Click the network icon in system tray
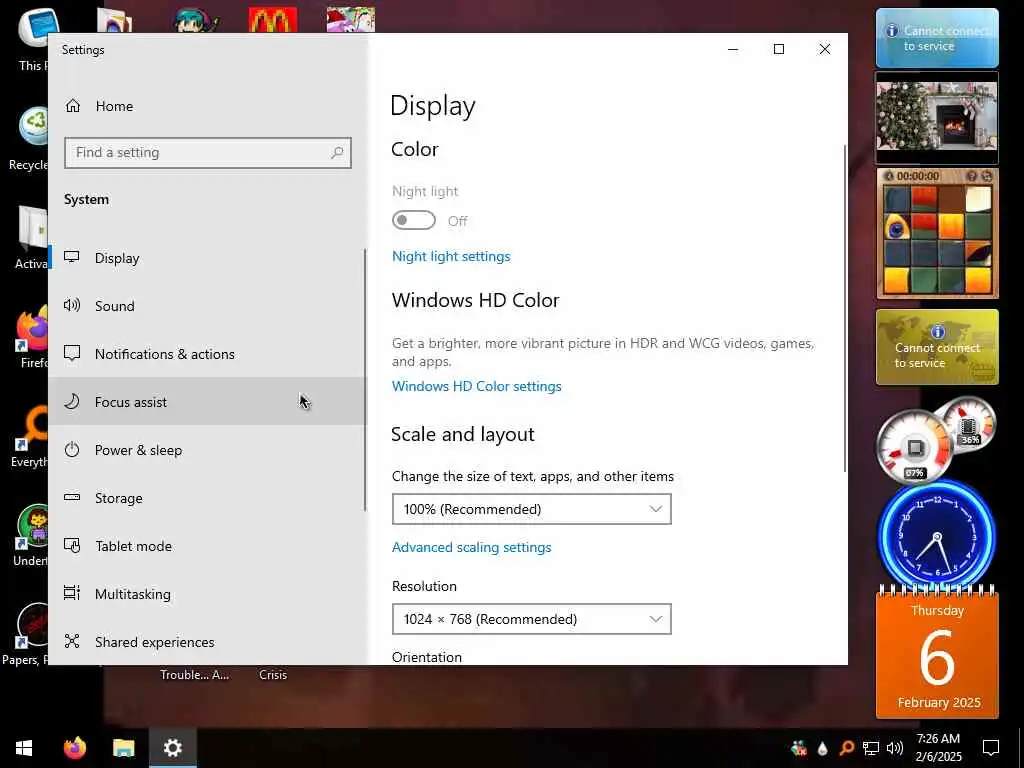 (x=871, y=748)
